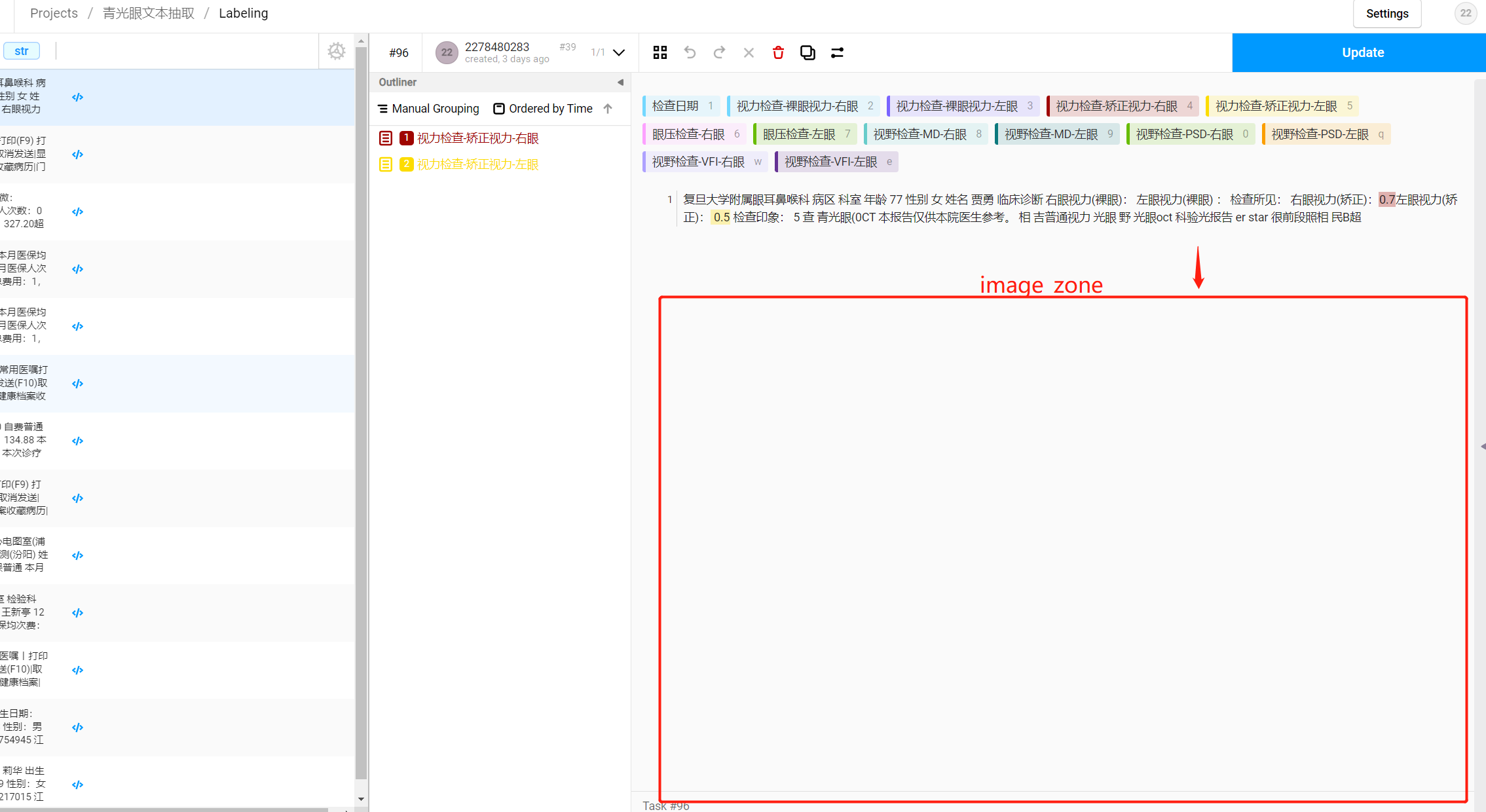
Task: Open the Settings button at top right
Action: click(x=1386, y=13)
